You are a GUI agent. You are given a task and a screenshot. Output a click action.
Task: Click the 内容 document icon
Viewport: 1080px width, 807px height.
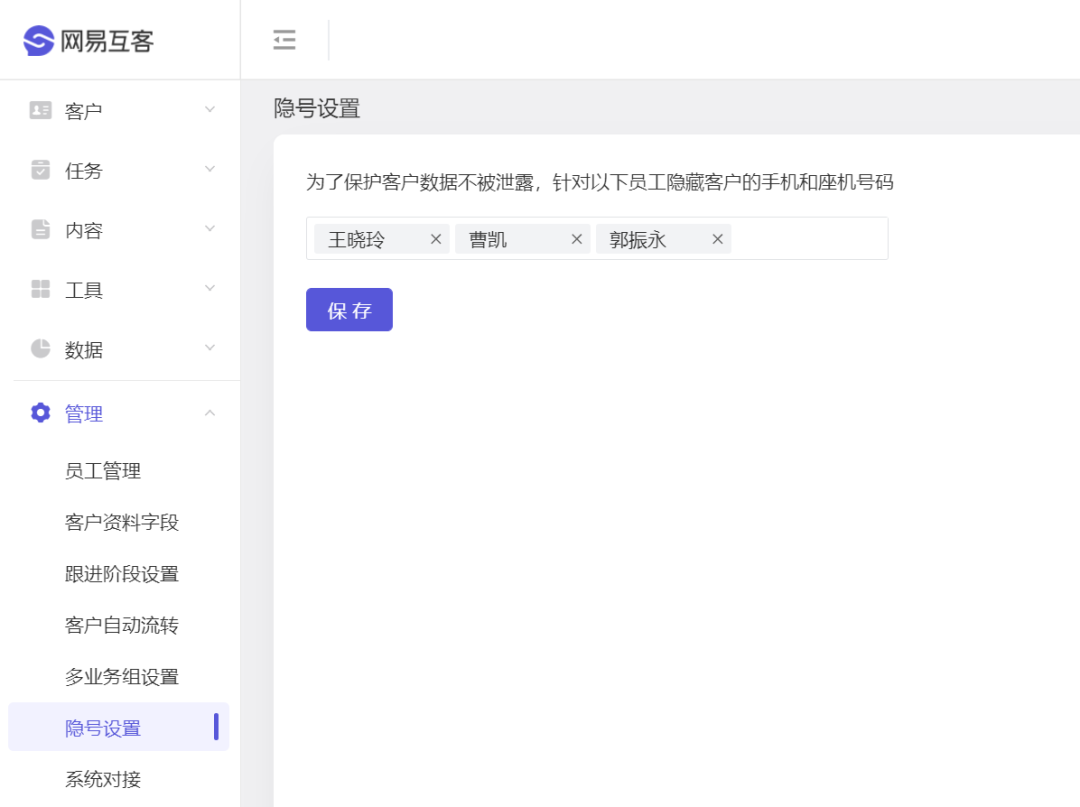[41, 229]
